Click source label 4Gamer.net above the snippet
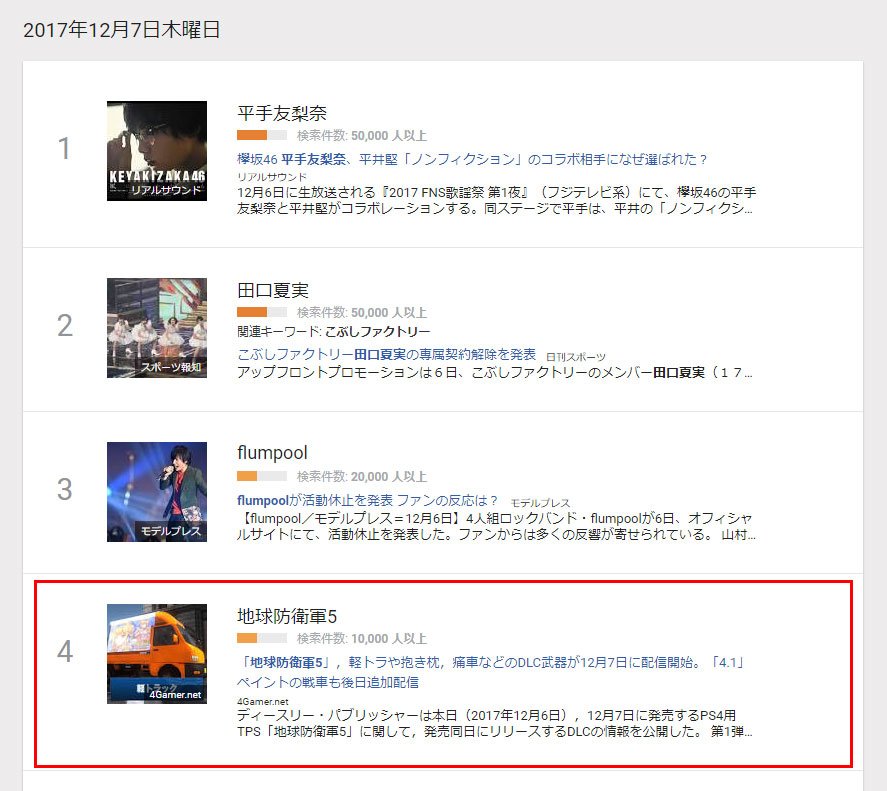887x791 pixels. (262, 702)
